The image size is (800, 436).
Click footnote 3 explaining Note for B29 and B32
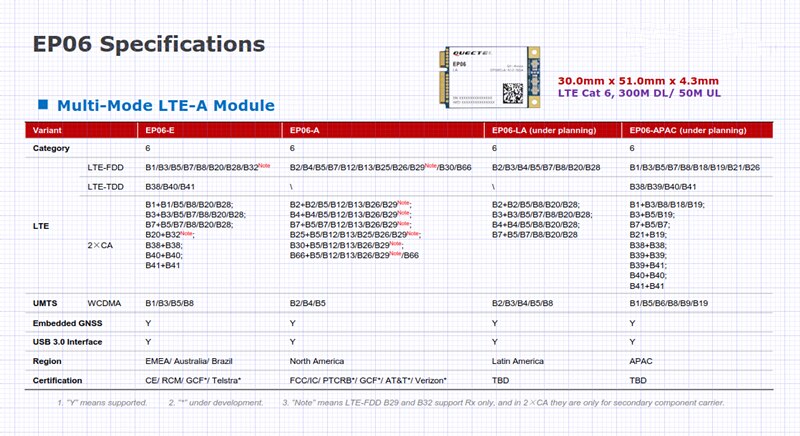pyautogui.click(x=504, y=403)
